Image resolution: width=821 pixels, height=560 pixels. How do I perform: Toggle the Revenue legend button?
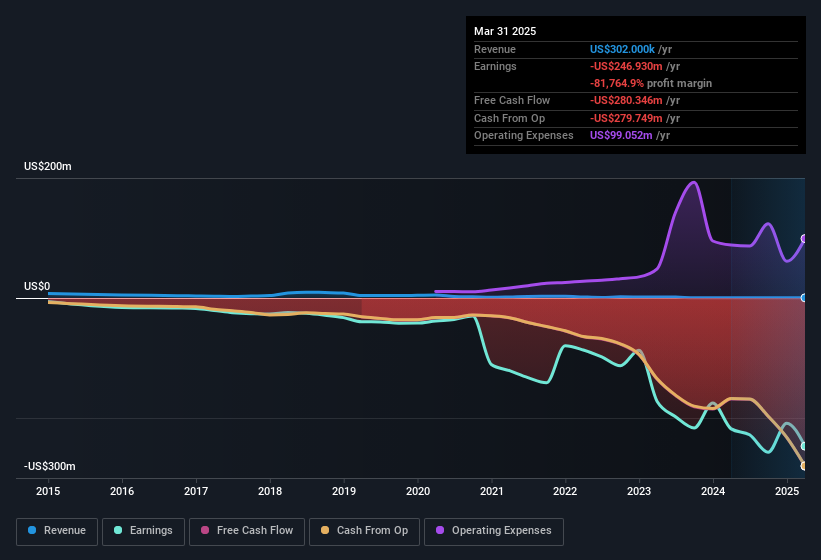[57, 531]
